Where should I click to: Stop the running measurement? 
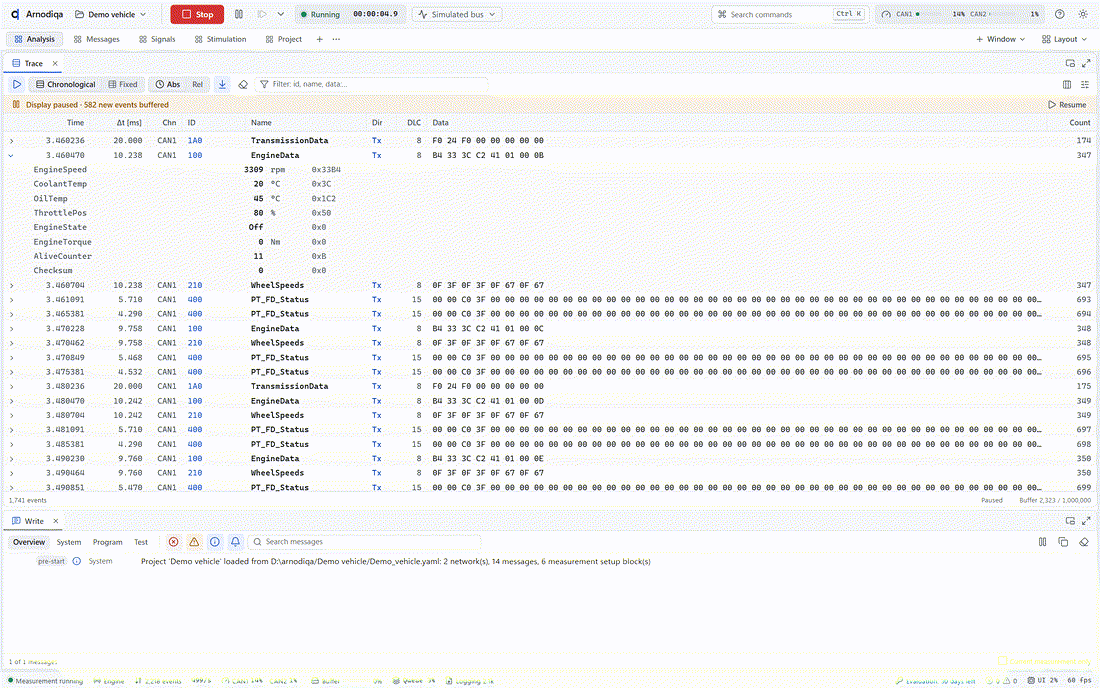coord(197,14)
